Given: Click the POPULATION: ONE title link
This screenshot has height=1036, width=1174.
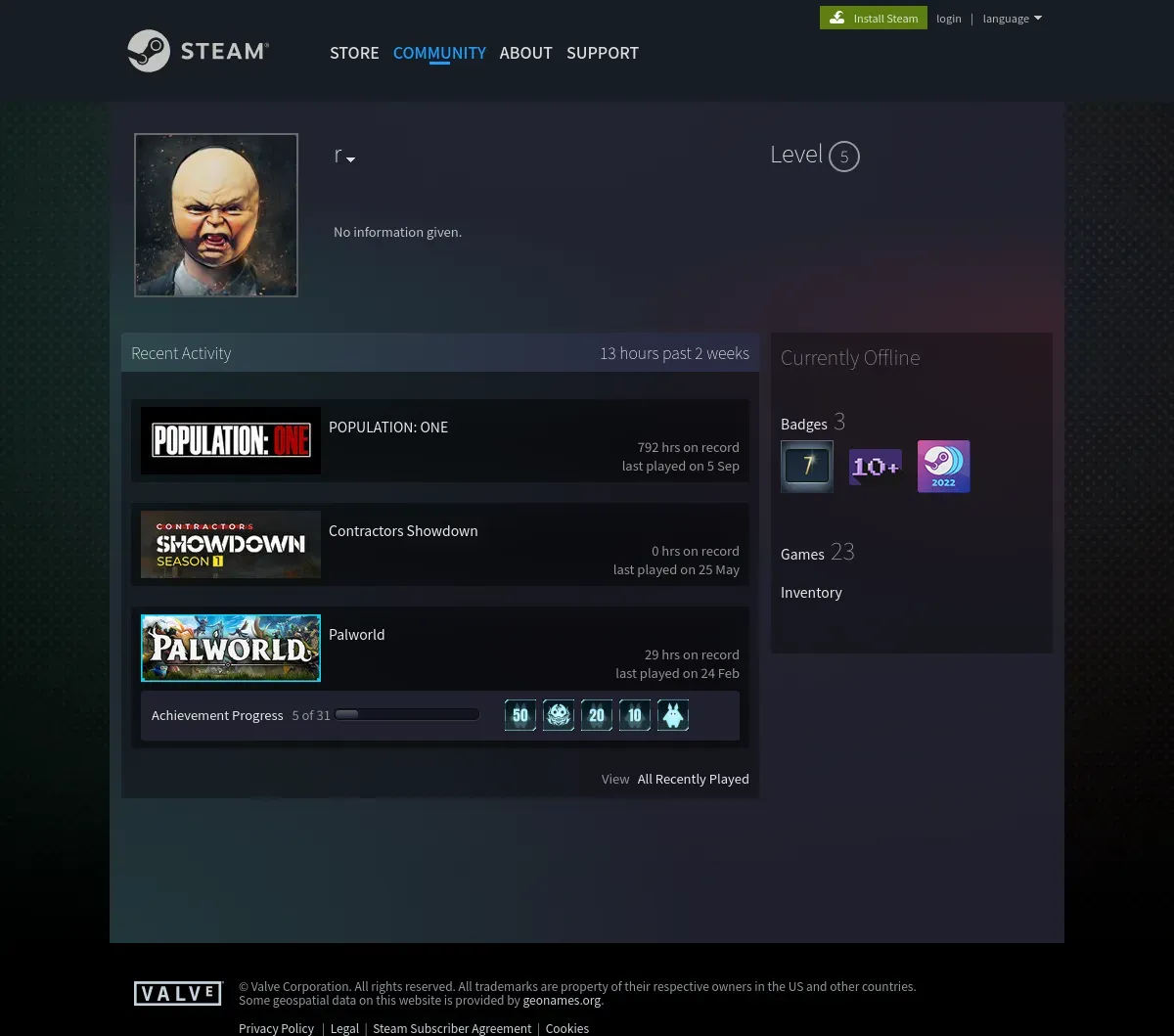Looking at the screenshot, I should click(388, 427).
